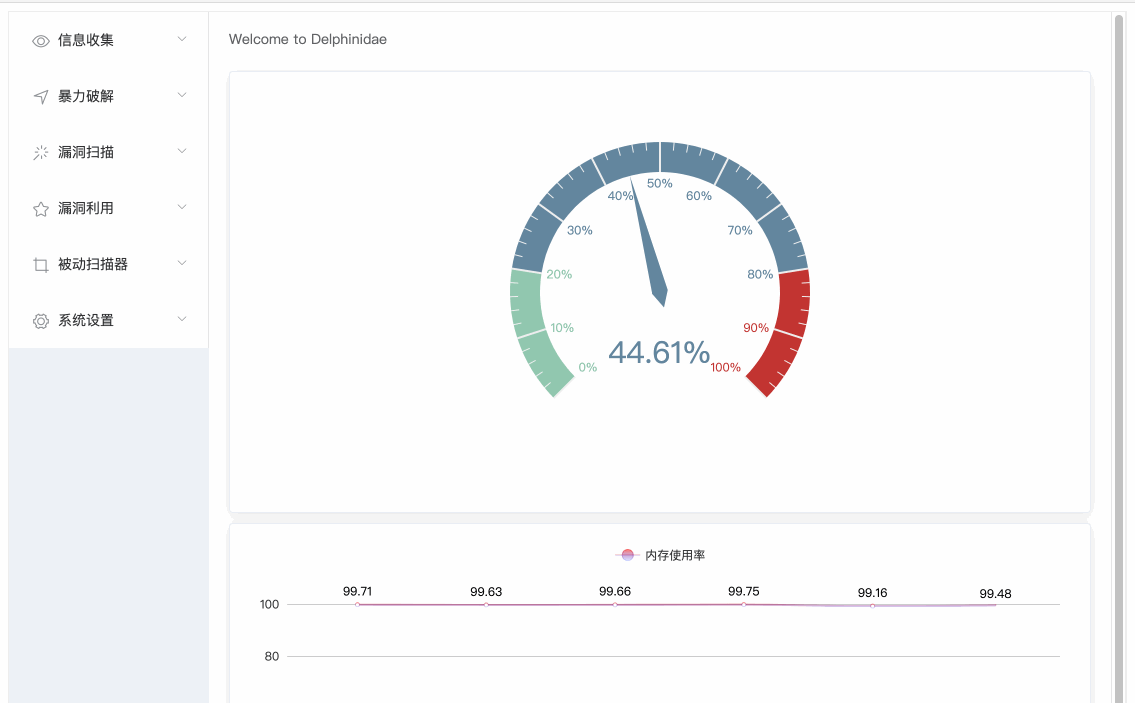Open the 漏洞扫描 menu item

86,153
